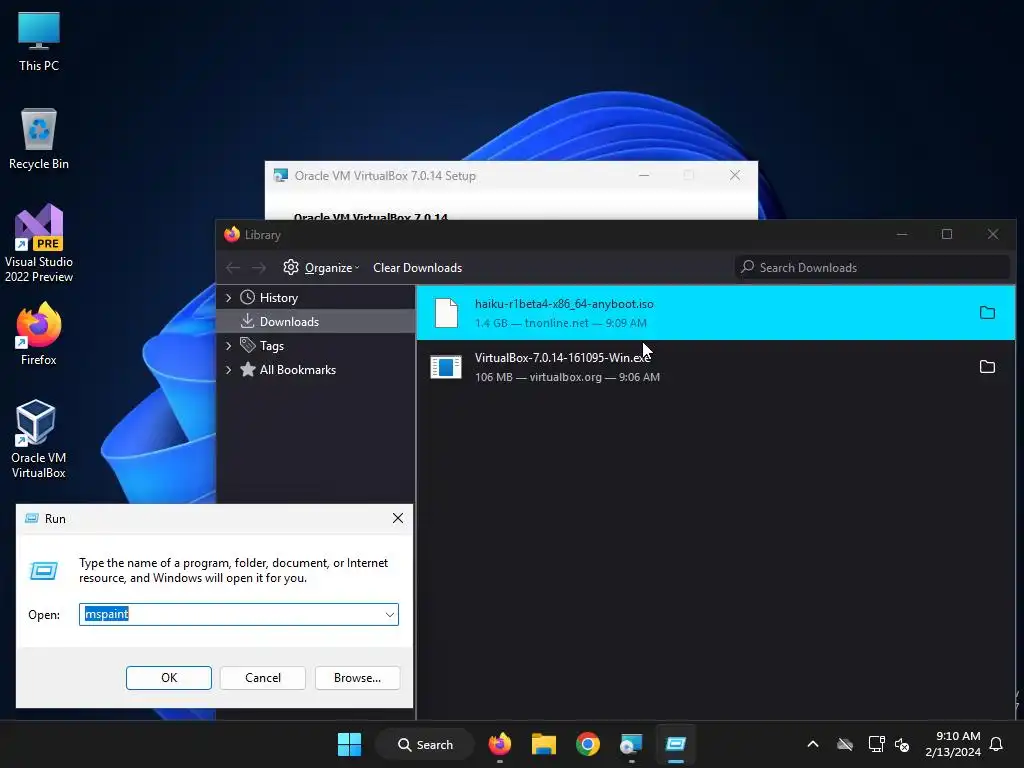
Task: Open File Explorer from the taskbar
Action: [x=543, y=744]
